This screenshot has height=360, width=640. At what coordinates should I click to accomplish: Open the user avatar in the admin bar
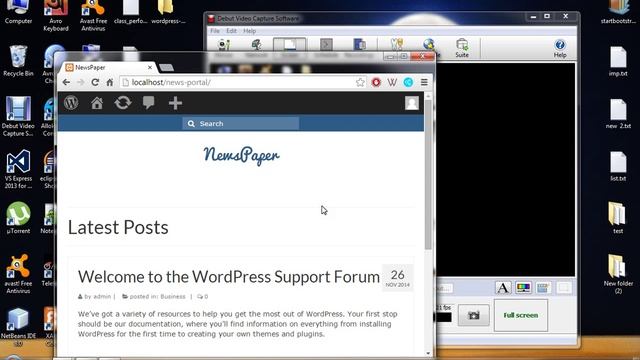[x=412, y=103]
